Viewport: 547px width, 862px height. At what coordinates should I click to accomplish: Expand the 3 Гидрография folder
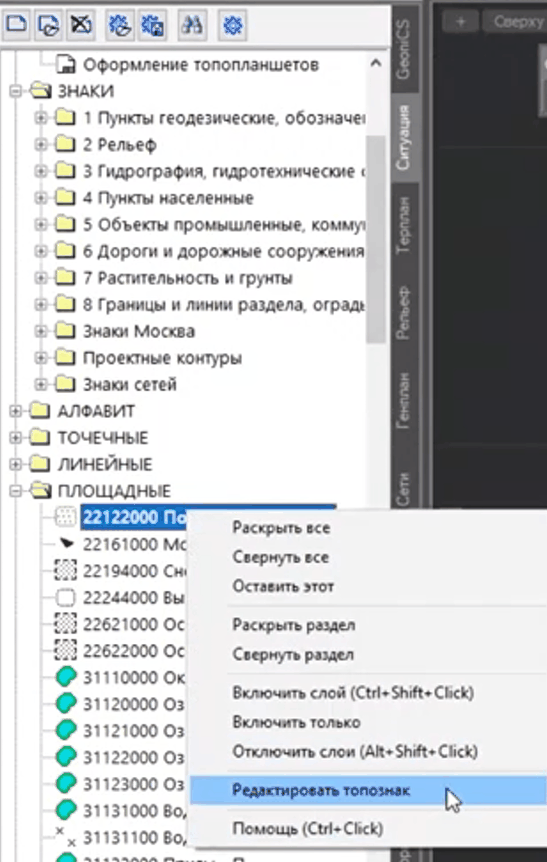coord(41,172)
